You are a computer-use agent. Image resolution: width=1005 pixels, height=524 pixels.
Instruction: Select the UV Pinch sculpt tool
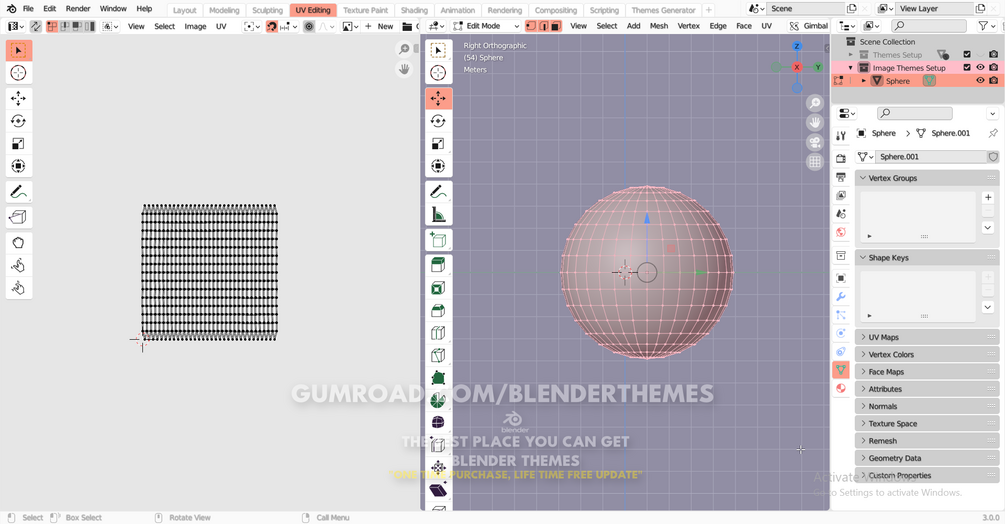click(19, 288)
